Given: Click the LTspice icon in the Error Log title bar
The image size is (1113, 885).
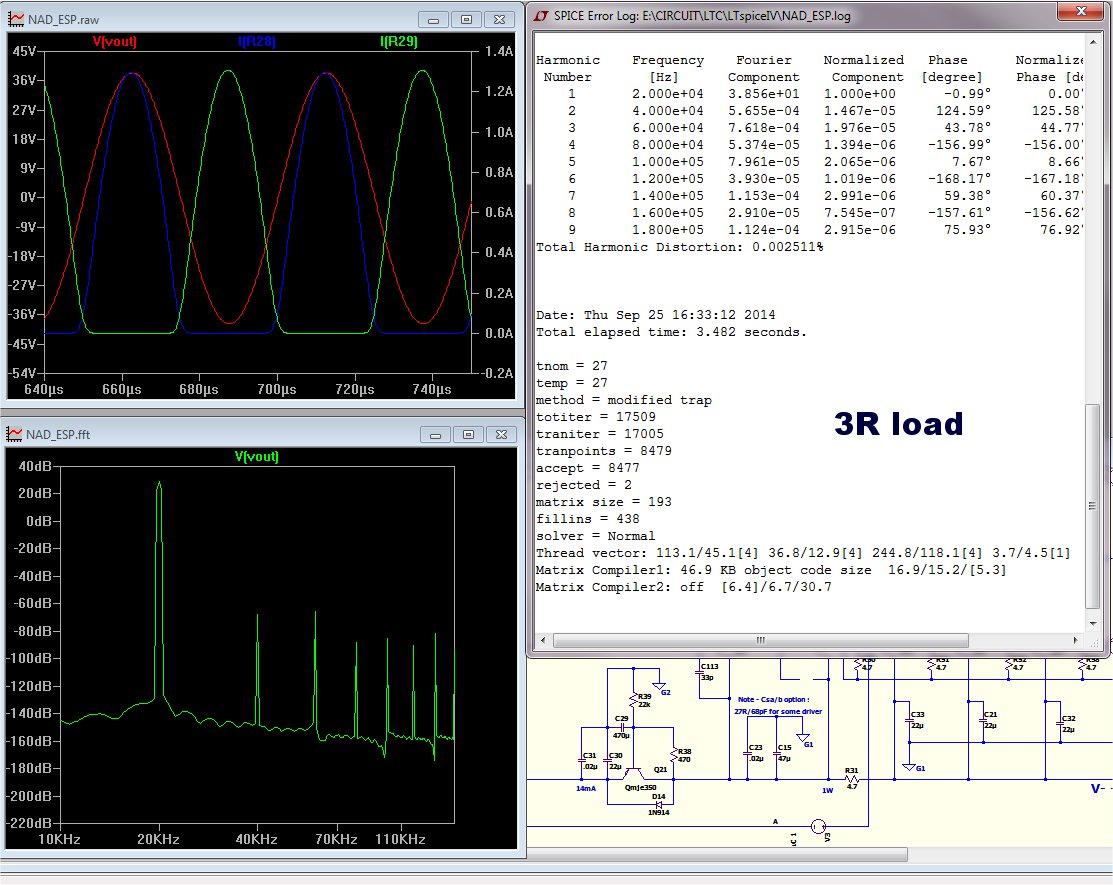Looking at the screenshot, I should point(542,16).
